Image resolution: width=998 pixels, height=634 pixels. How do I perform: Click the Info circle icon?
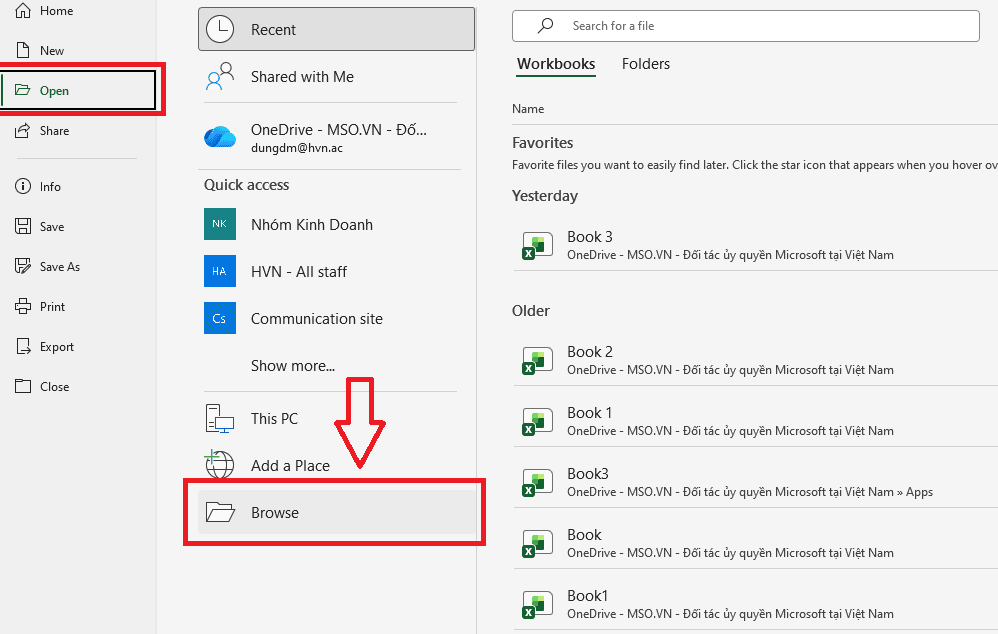(23, 186)
